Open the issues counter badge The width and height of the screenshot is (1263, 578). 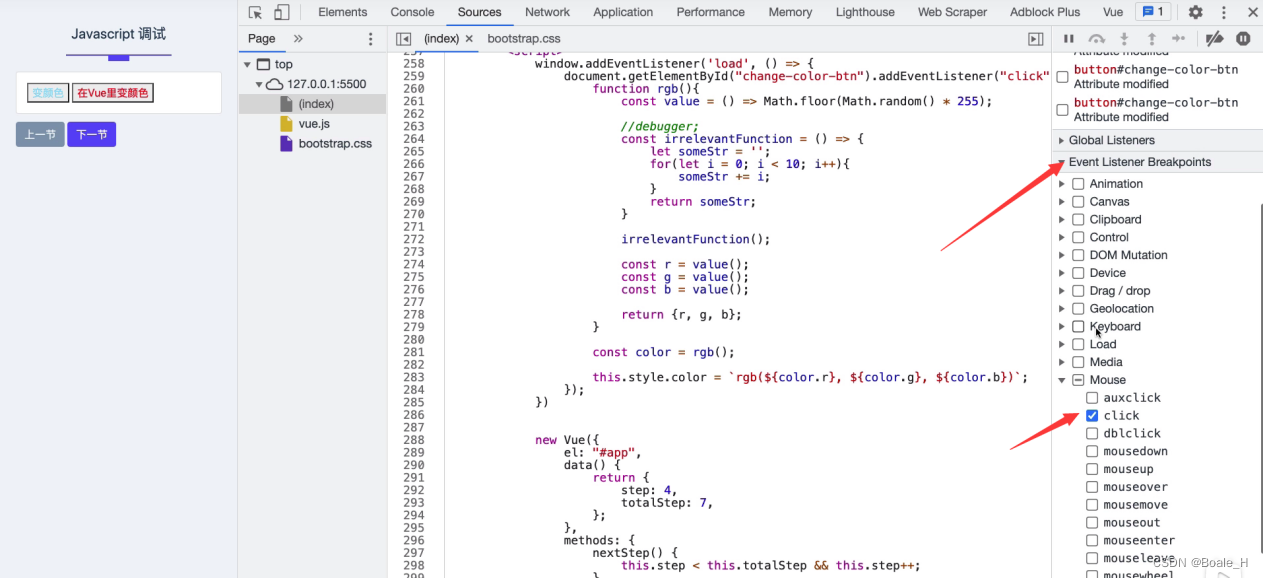1153,12
